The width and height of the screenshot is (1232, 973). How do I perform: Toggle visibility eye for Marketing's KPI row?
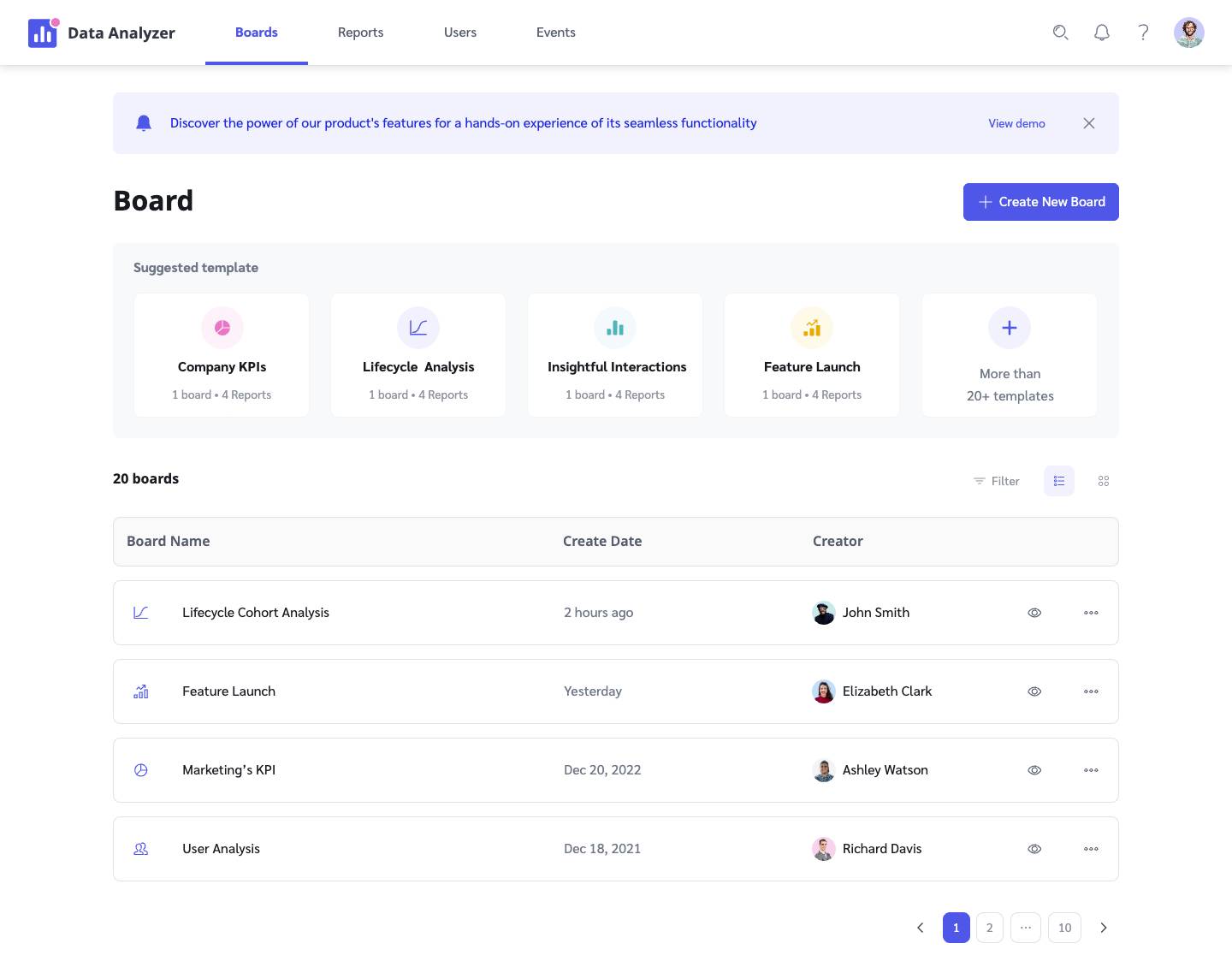1034,770
